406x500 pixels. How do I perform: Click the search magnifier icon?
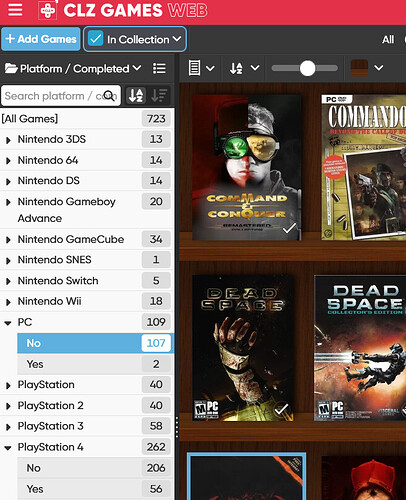pos(109,96)
